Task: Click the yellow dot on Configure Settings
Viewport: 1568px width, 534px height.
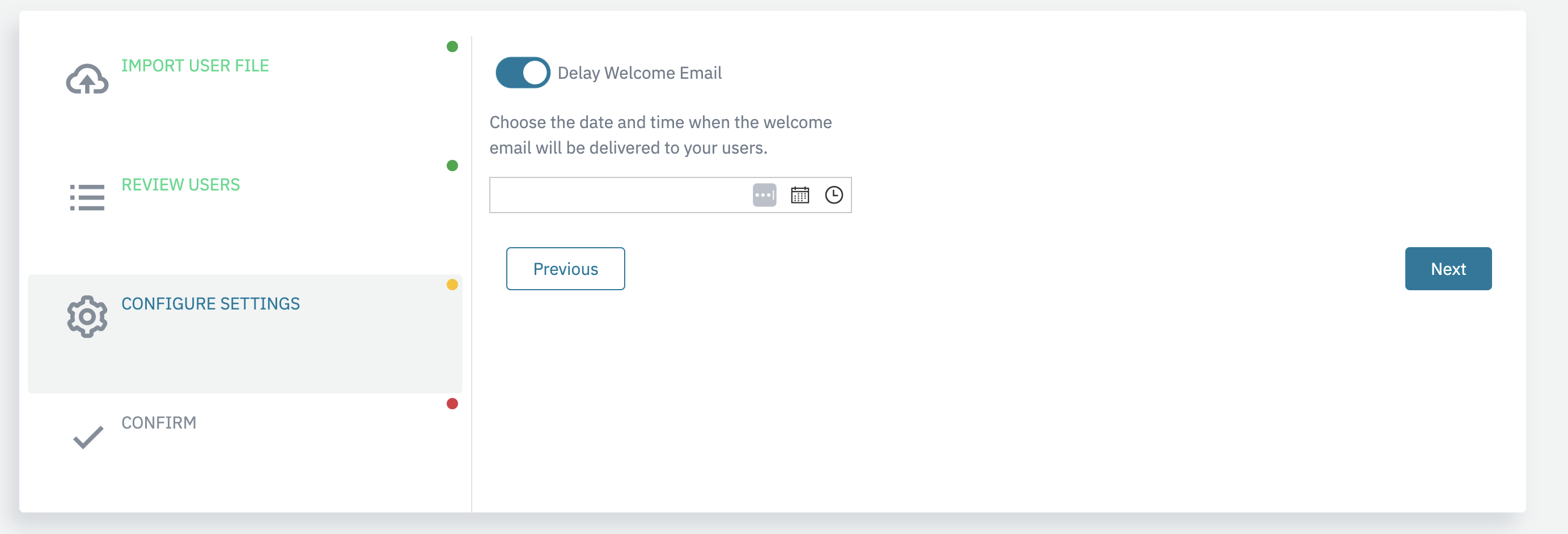Action: pos(452,285)
